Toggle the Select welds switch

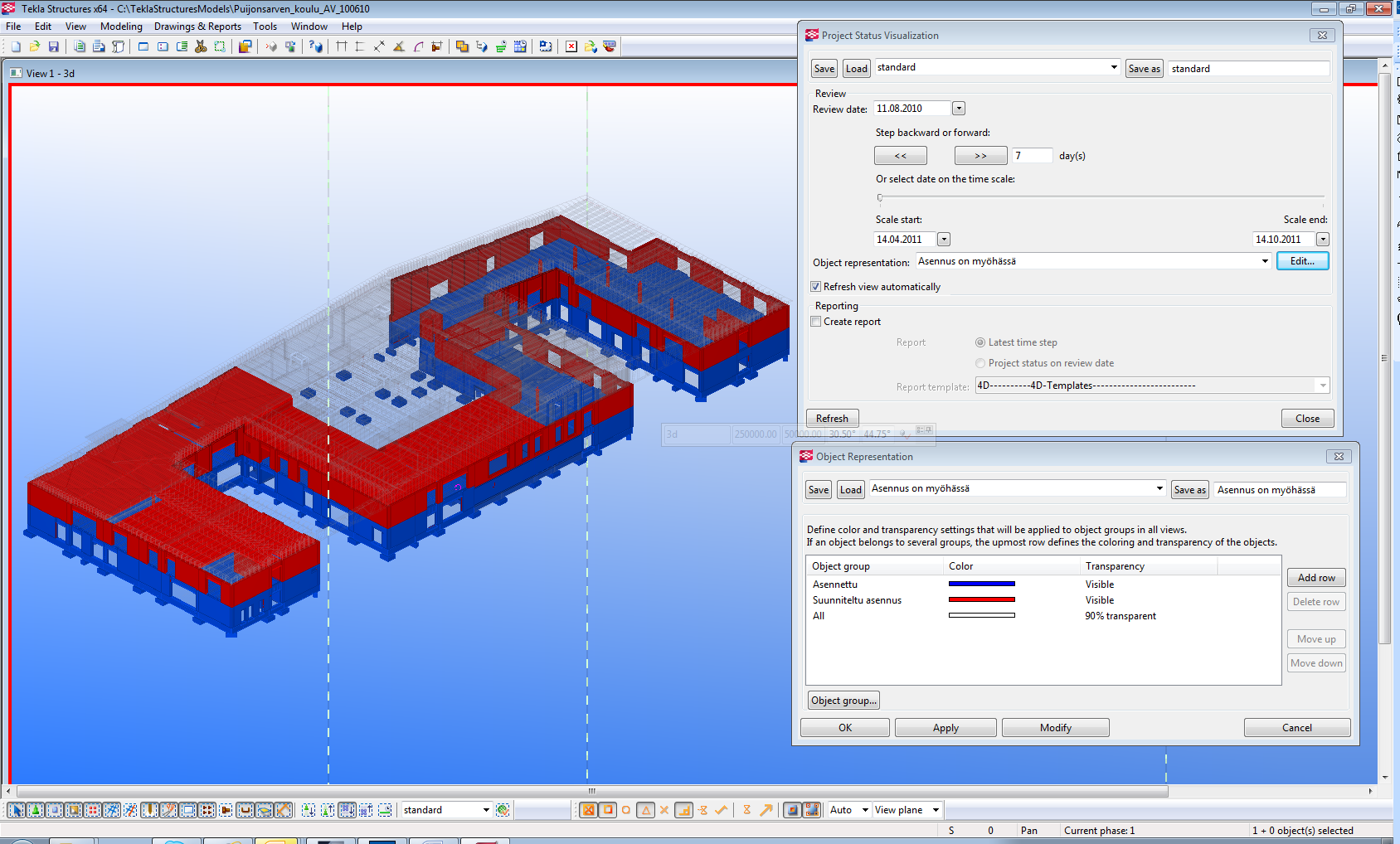tap(149, 810)
